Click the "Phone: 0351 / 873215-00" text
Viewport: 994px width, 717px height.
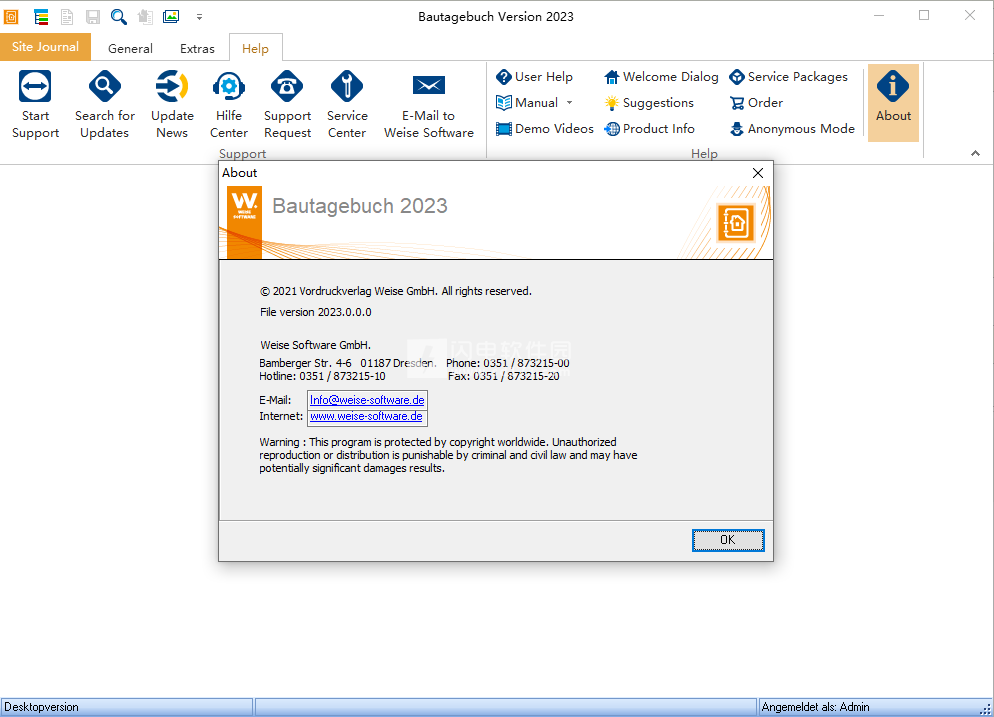click(x=508, y=363)
